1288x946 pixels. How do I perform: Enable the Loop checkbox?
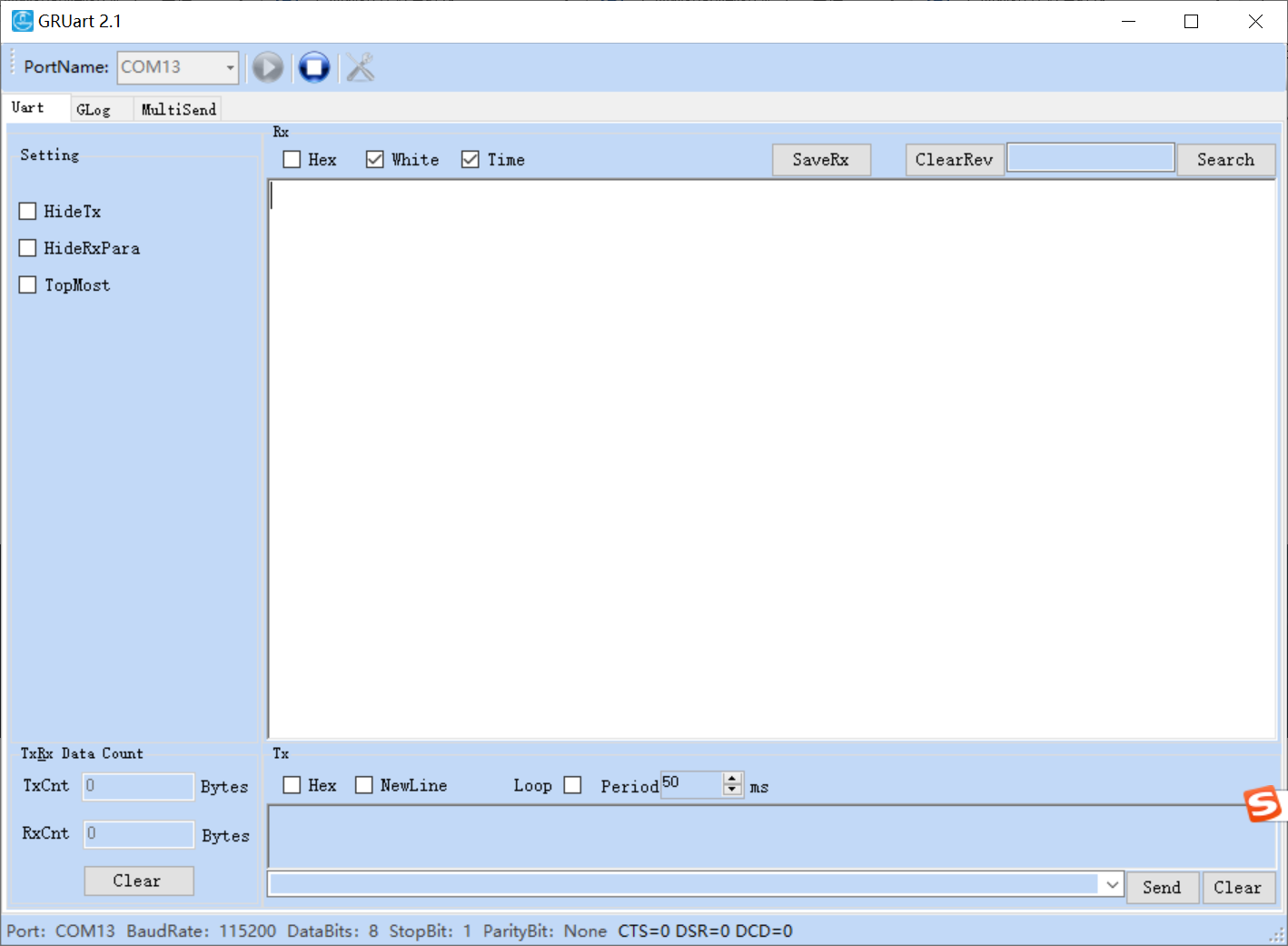572,785
